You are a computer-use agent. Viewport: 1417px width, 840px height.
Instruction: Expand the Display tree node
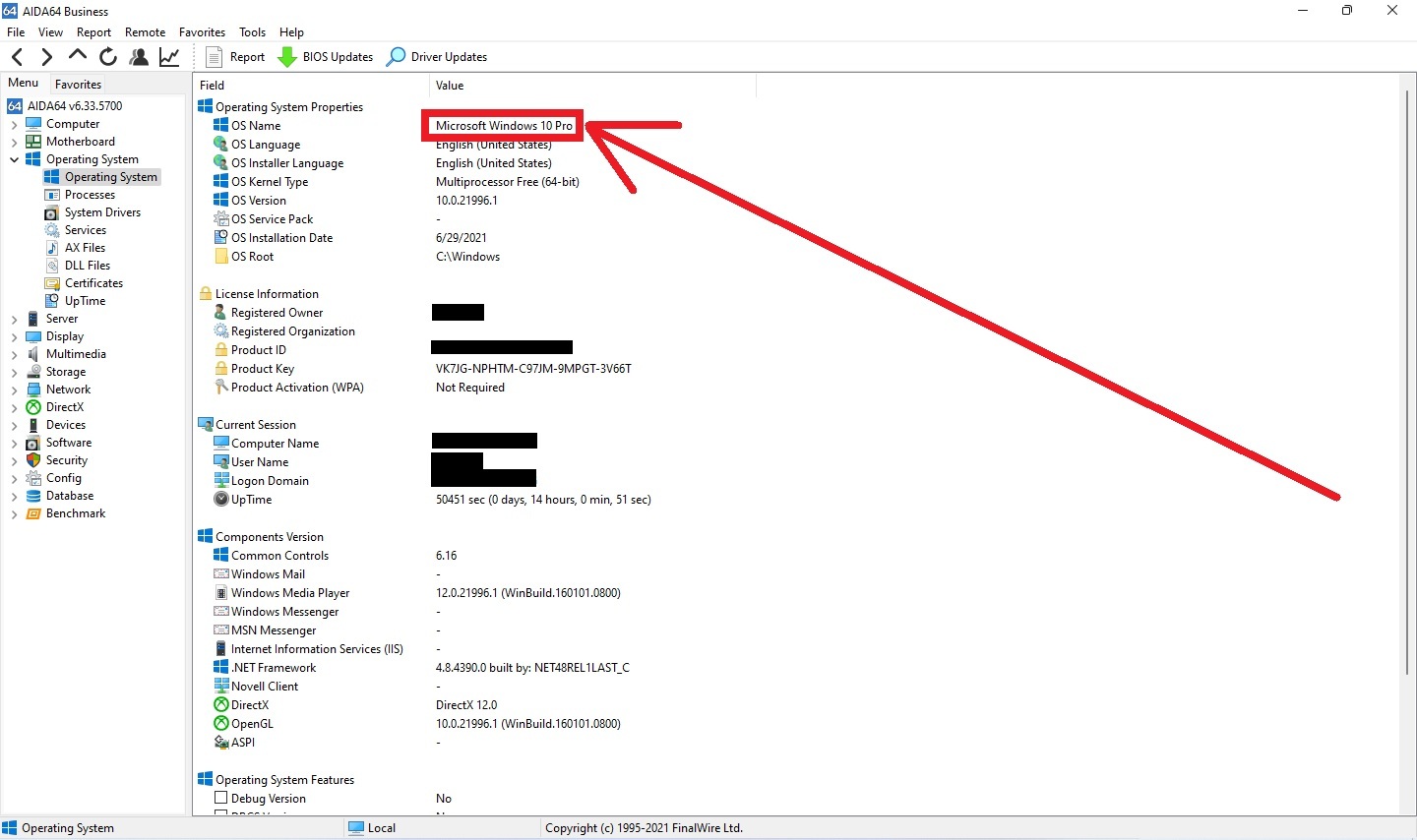(x=14, y=337)
